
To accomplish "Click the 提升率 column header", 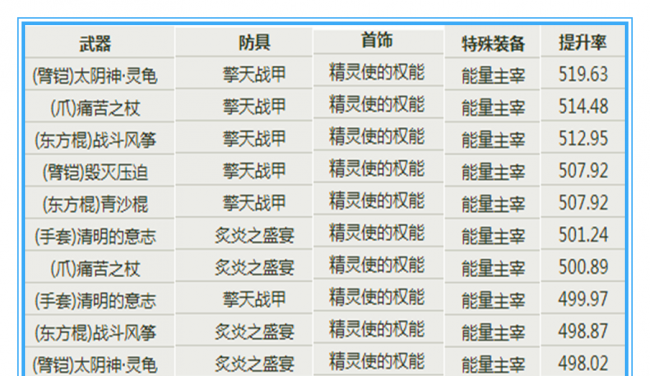I will [583, 43].
